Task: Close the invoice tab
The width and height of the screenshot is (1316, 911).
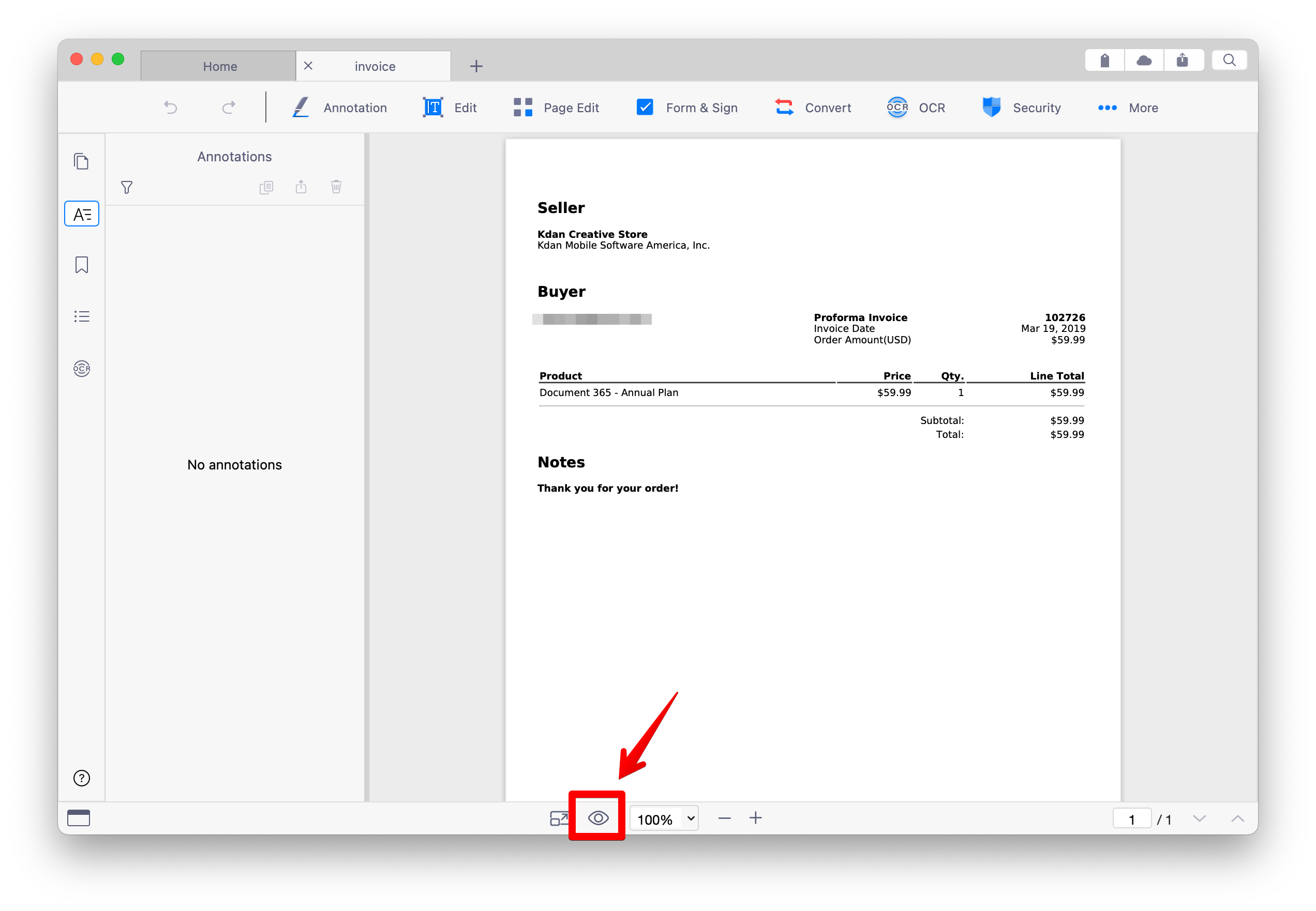Action: click(308, 66)
